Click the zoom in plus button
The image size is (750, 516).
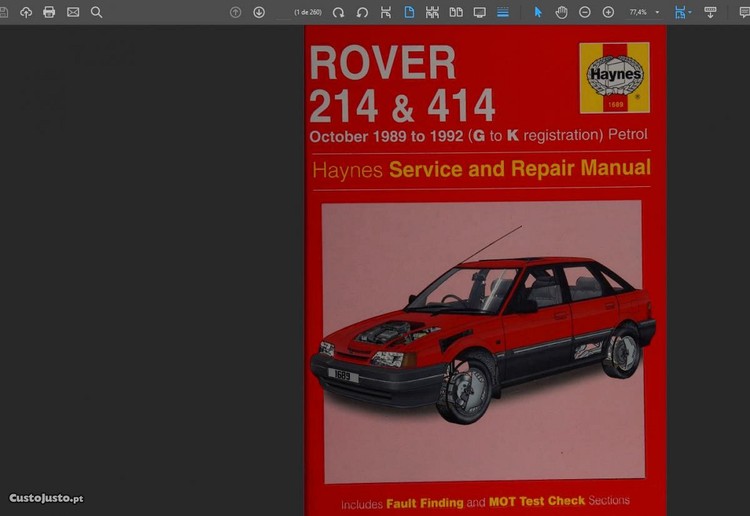(608, 12)
